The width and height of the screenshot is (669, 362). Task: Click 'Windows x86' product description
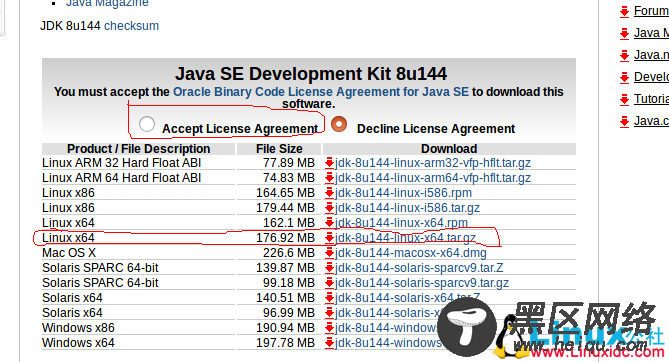(79, 328)
